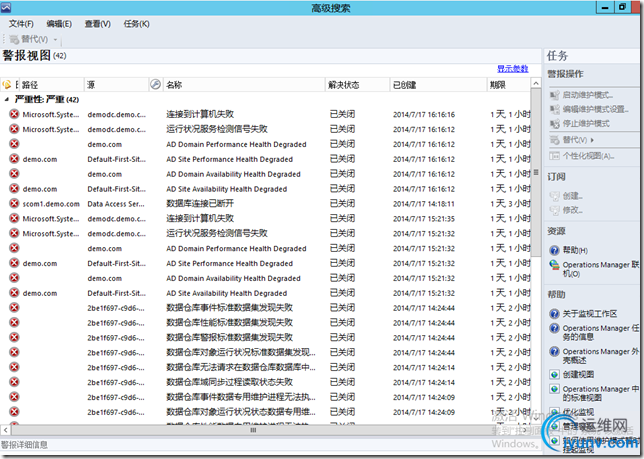Select 数据仓库事件数据专用维护进程无法执... alert

click(x=241, y=397)
